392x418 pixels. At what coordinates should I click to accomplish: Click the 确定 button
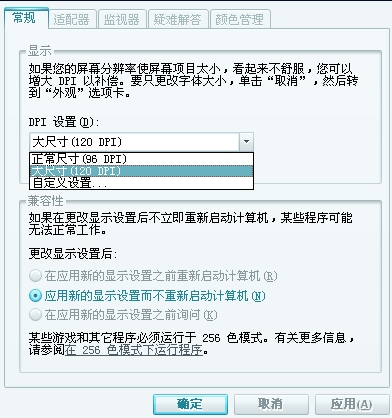point(190,404)
